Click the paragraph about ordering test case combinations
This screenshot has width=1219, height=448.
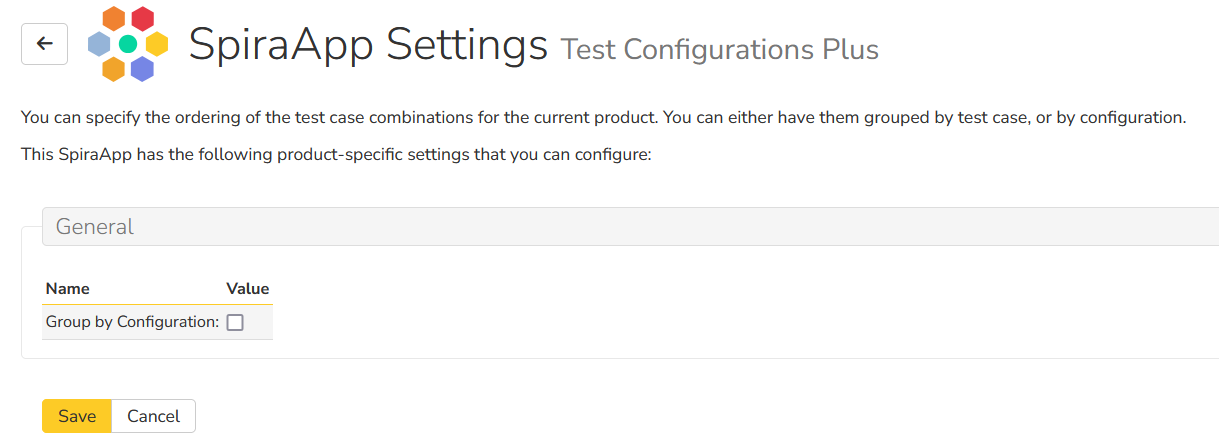(603, 118)
